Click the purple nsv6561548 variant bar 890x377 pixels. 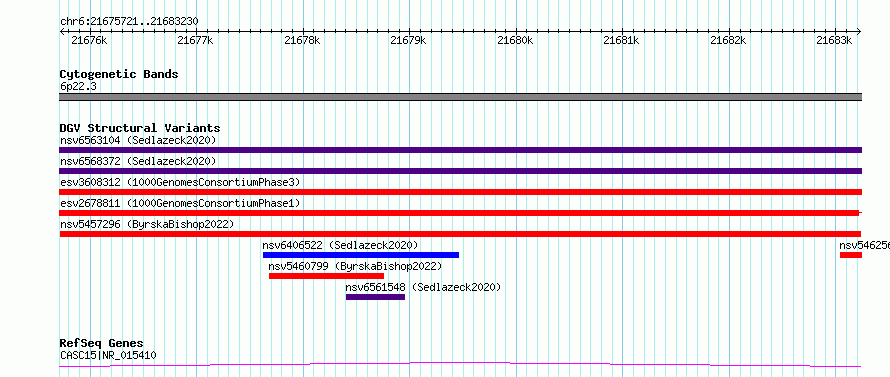tap(375, 297)
